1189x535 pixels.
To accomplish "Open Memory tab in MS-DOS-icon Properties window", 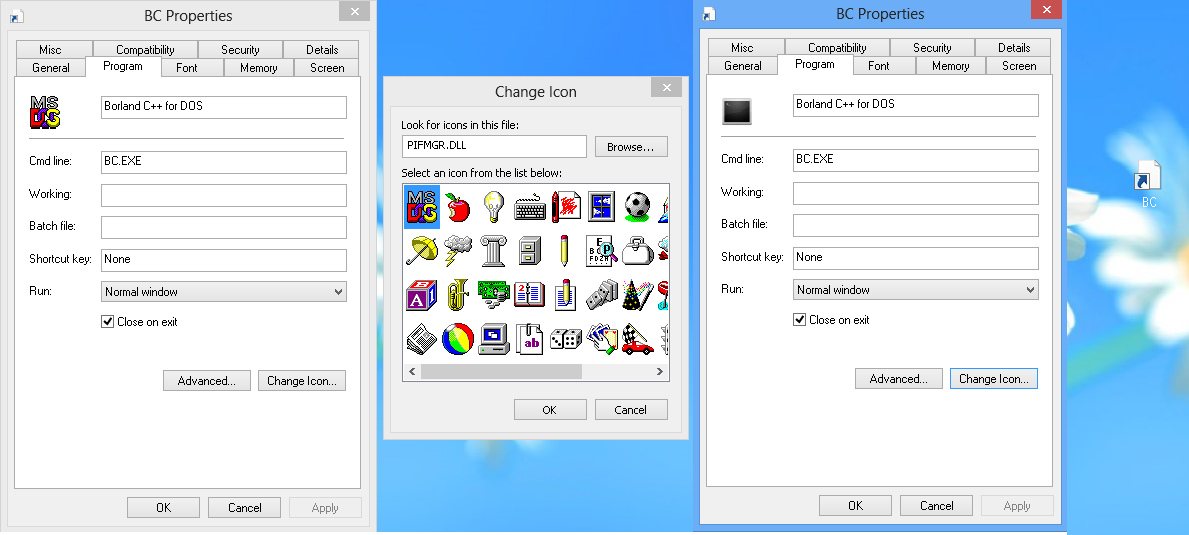I will coord(259,67).
